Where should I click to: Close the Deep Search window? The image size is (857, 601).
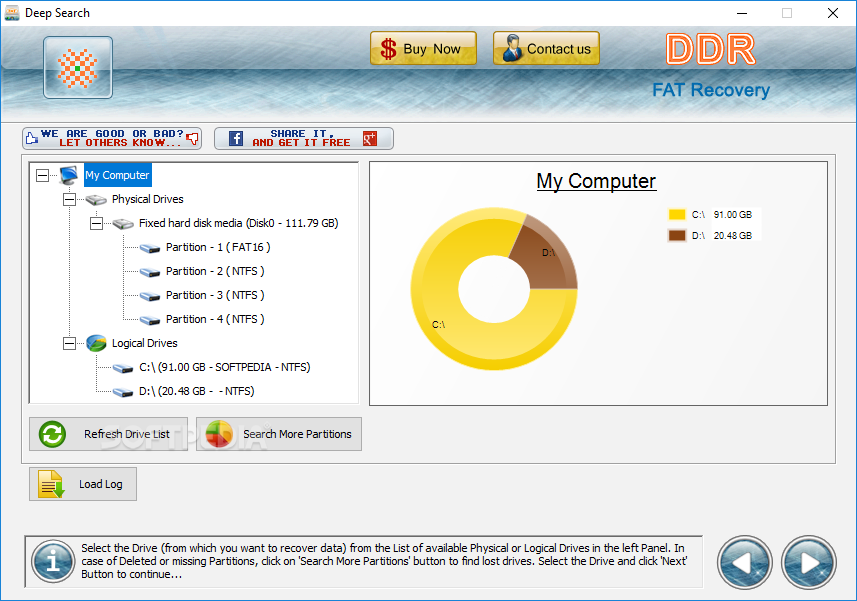coord(832,13)
